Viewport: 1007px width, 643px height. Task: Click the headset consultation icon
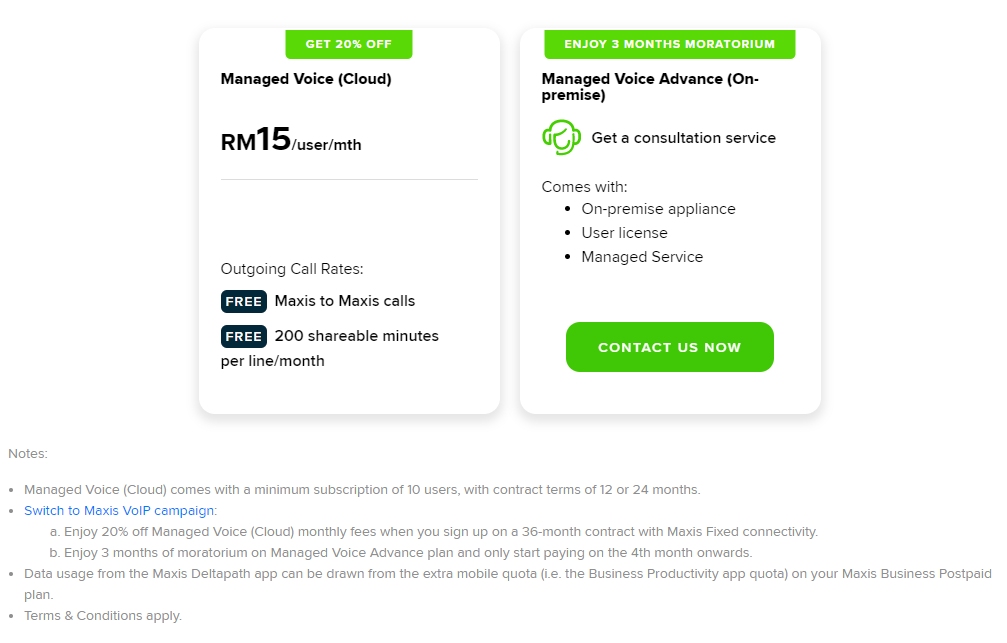pyautogui.click(x=561, y=138)
